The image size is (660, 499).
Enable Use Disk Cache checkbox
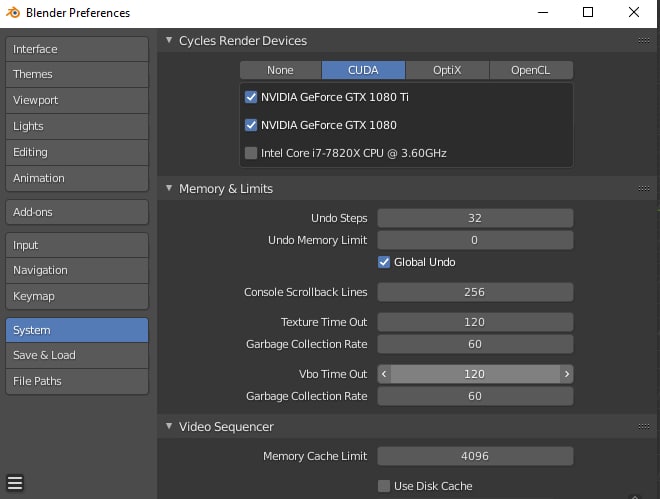384,486
